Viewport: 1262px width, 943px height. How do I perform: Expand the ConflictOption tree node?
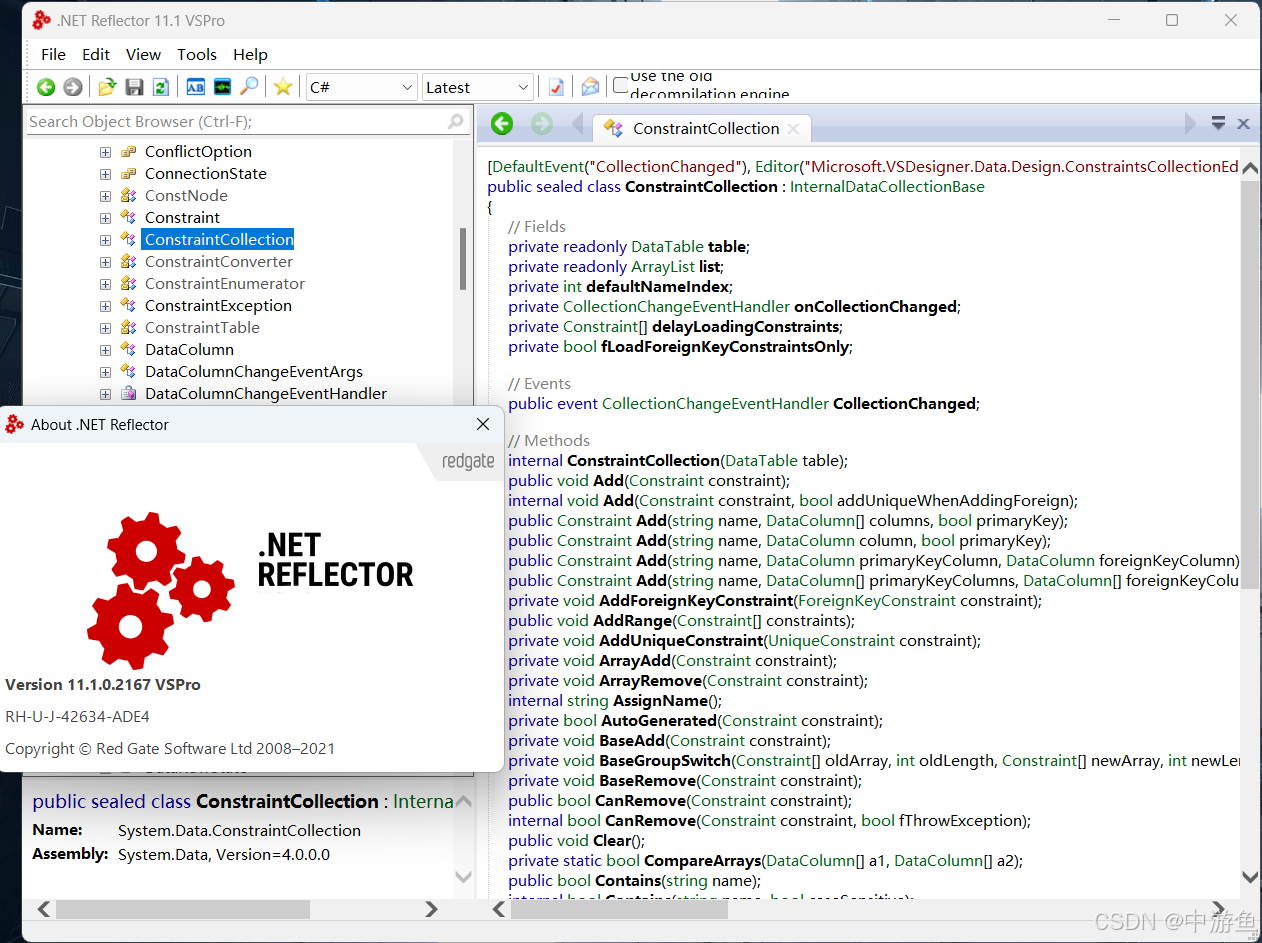tap(105, 152)
